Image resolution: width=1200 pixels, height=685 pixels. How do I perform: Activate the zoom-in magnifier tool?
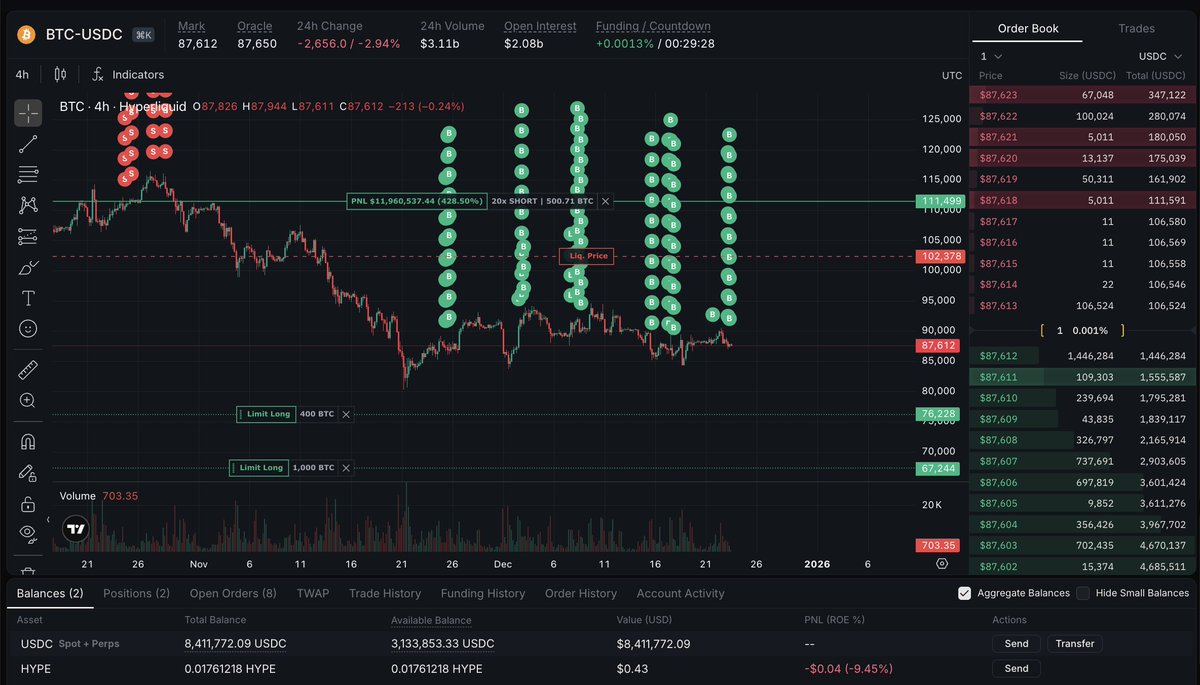[28, 400]
